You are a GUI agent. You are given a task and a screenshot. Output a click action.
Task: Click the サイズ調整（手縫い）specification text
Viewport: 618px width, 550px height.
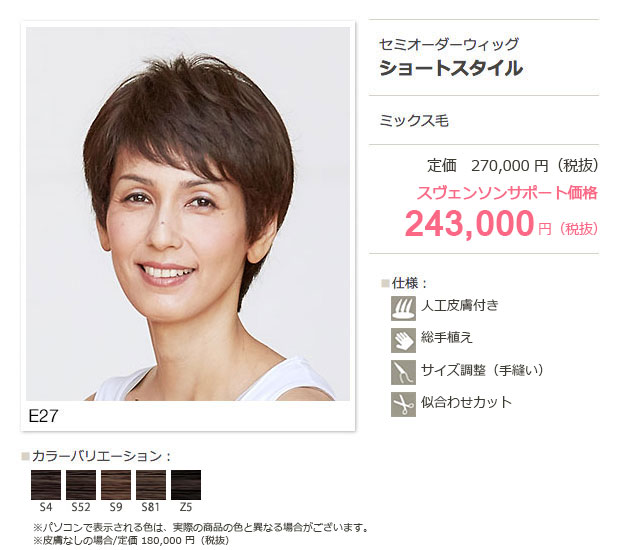[482, 370]
